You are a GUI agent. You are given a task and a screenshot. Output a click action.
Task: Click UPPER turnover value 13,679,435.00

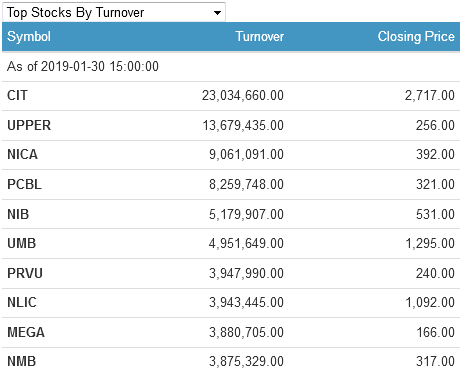243,125
